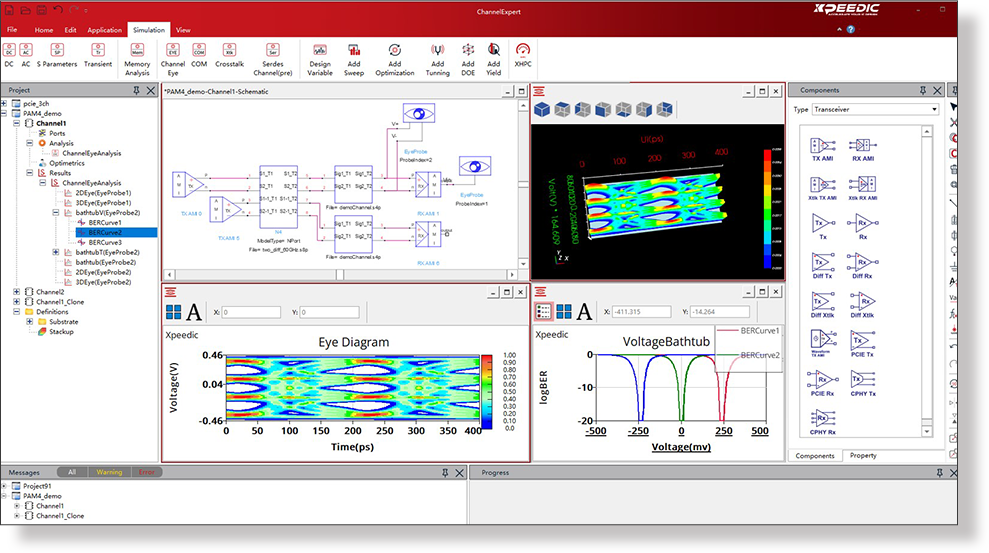
Task: Launch Channel Eye analysis
Action: pyautogui.click(x=173, y=59)
